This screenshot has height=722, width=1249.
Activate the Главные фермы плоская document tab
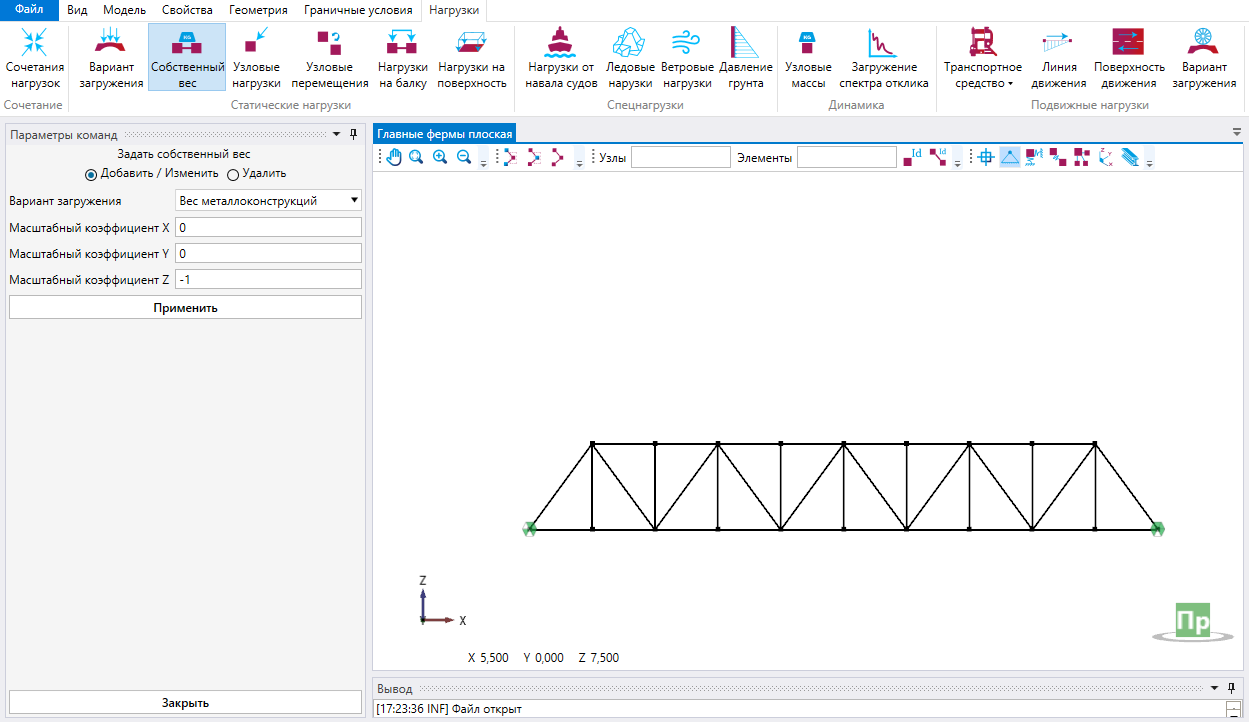(x=445, y=134)
